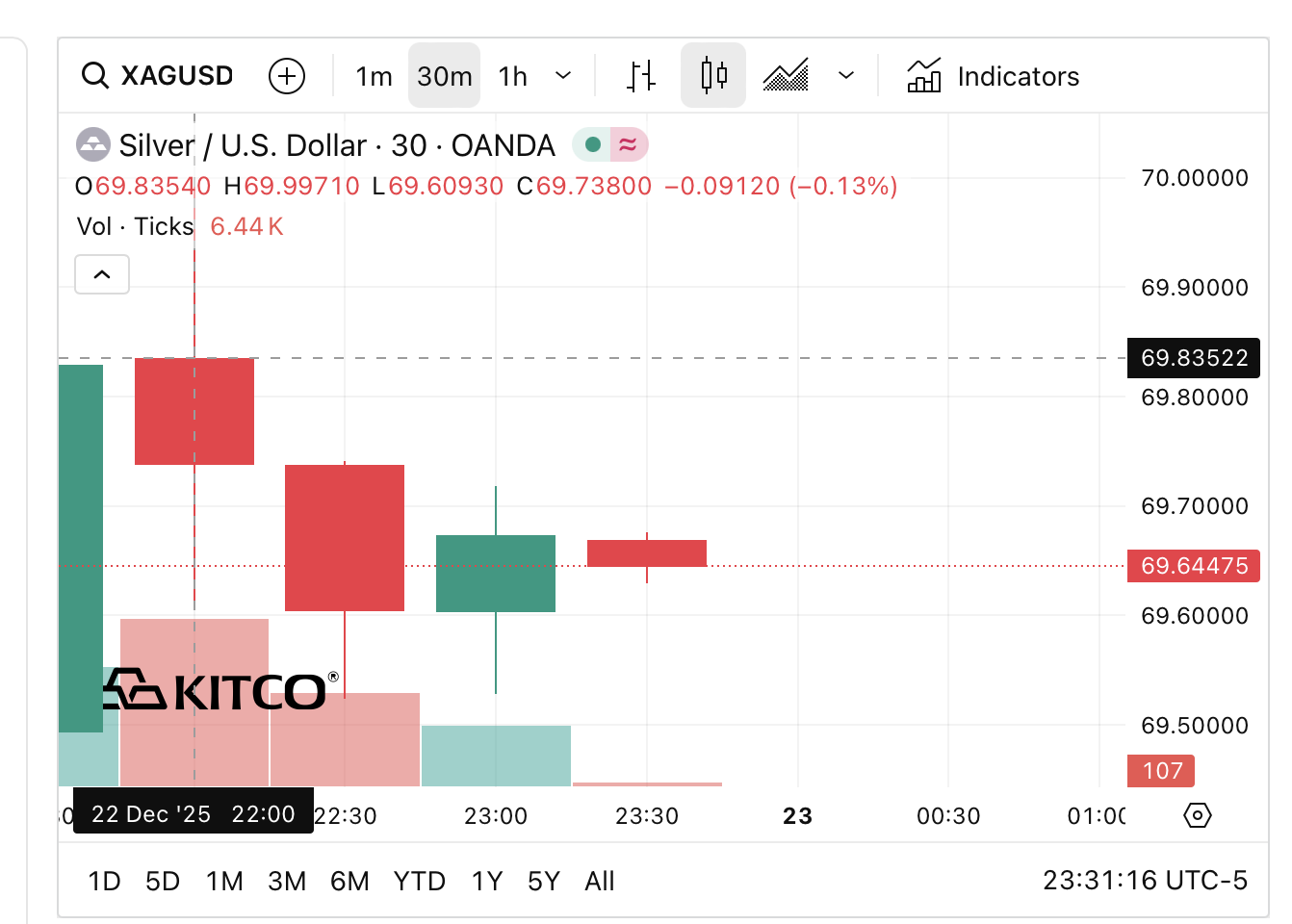
Task: Click the 69.64475 current price label
Action: (1194, 566)
